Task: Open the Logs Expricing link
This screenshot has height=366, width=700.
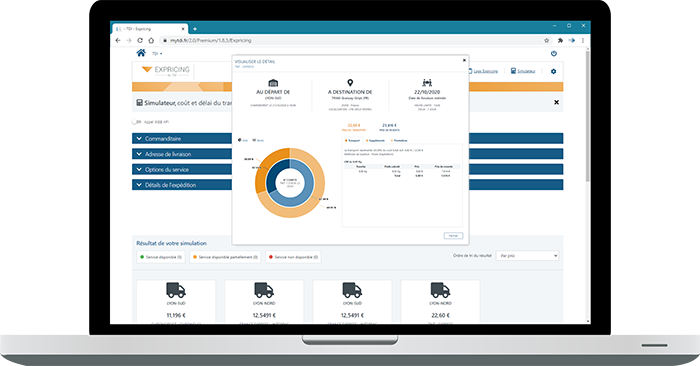Action: (486, 71)
